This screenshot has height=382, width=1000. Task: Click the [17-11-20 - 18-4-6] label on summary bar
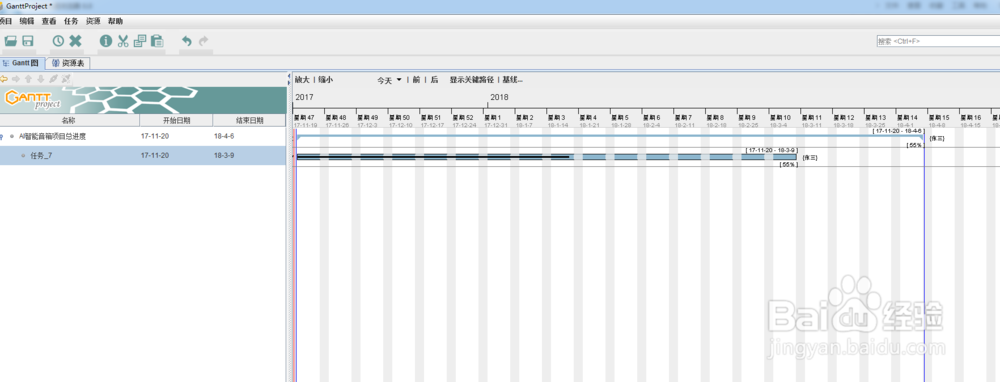898,131
